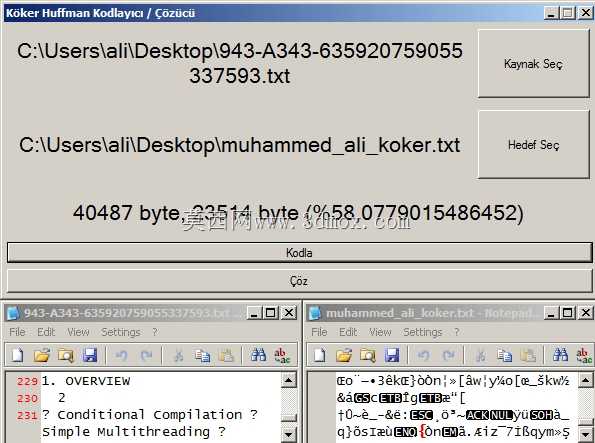This screenshot has height=443, width=595.
Task: Find binoculars icon in left Notepad2 toolbar
Action: click(258, 355)
